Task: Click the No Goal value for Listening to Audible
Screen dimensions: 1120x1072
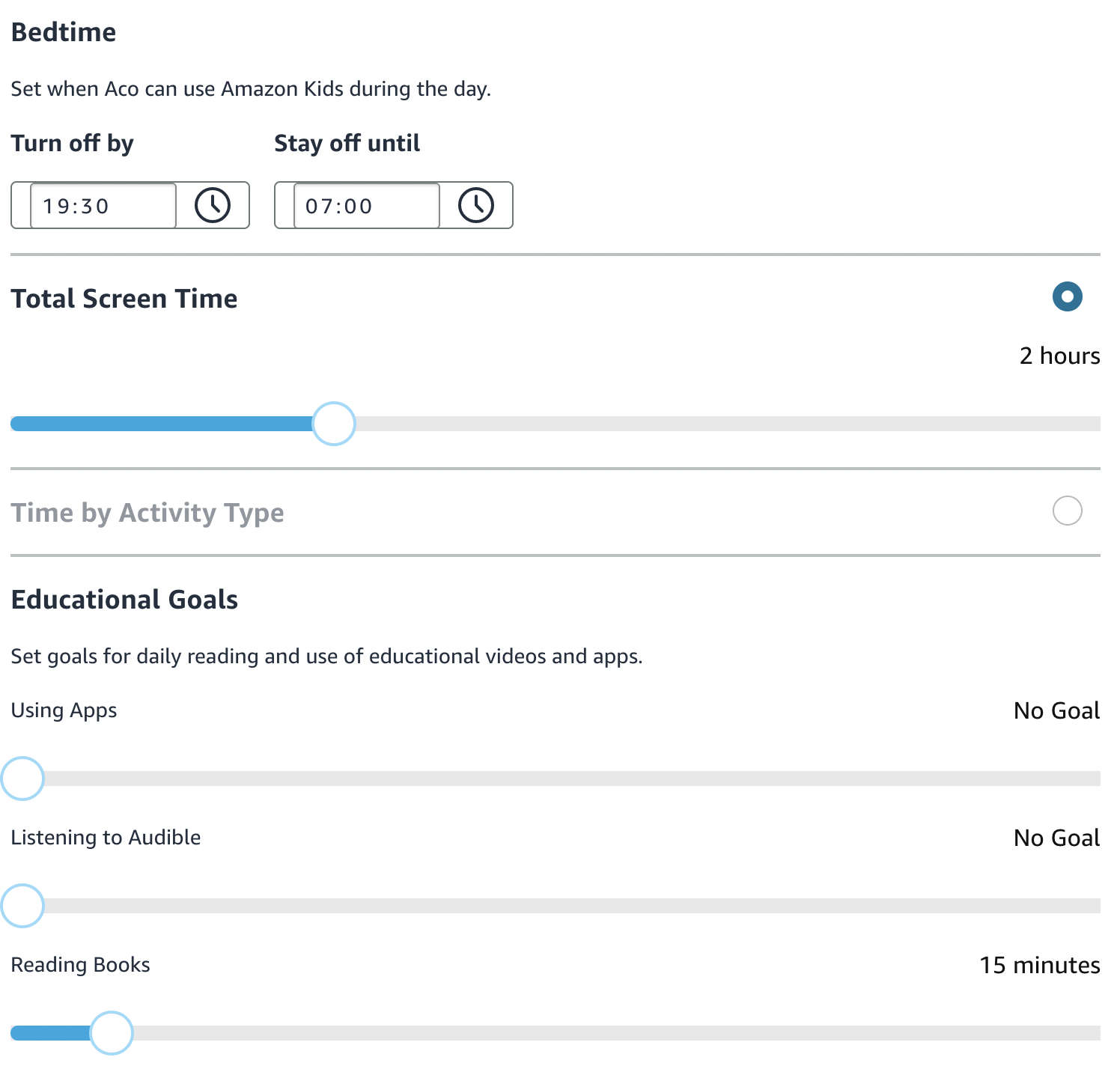Action: click(x=1057, y=838)
